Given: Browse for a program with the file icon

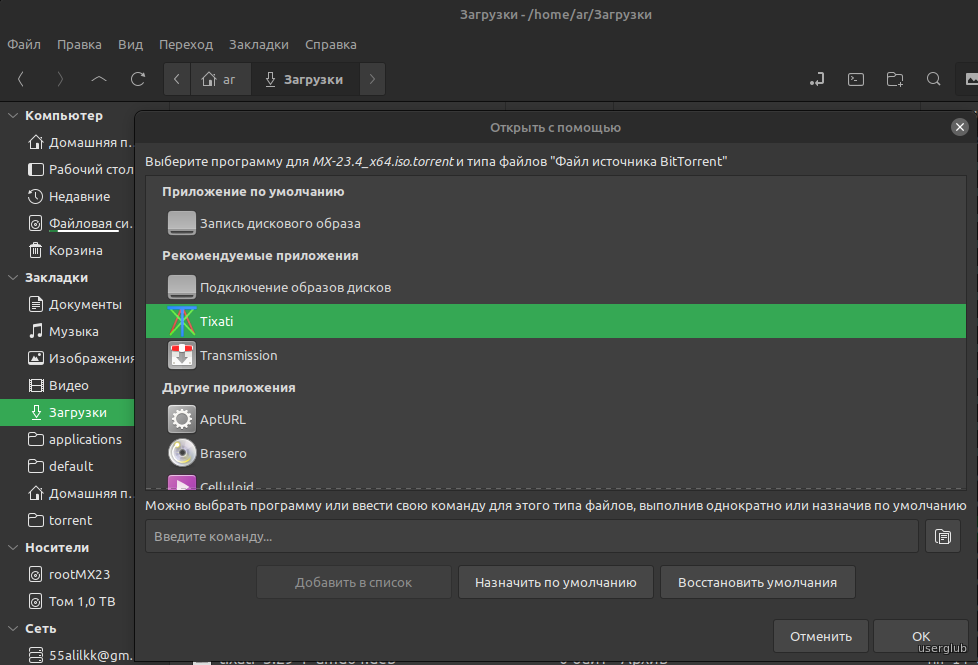Looking at the screenshot, I should pos(942,536).
